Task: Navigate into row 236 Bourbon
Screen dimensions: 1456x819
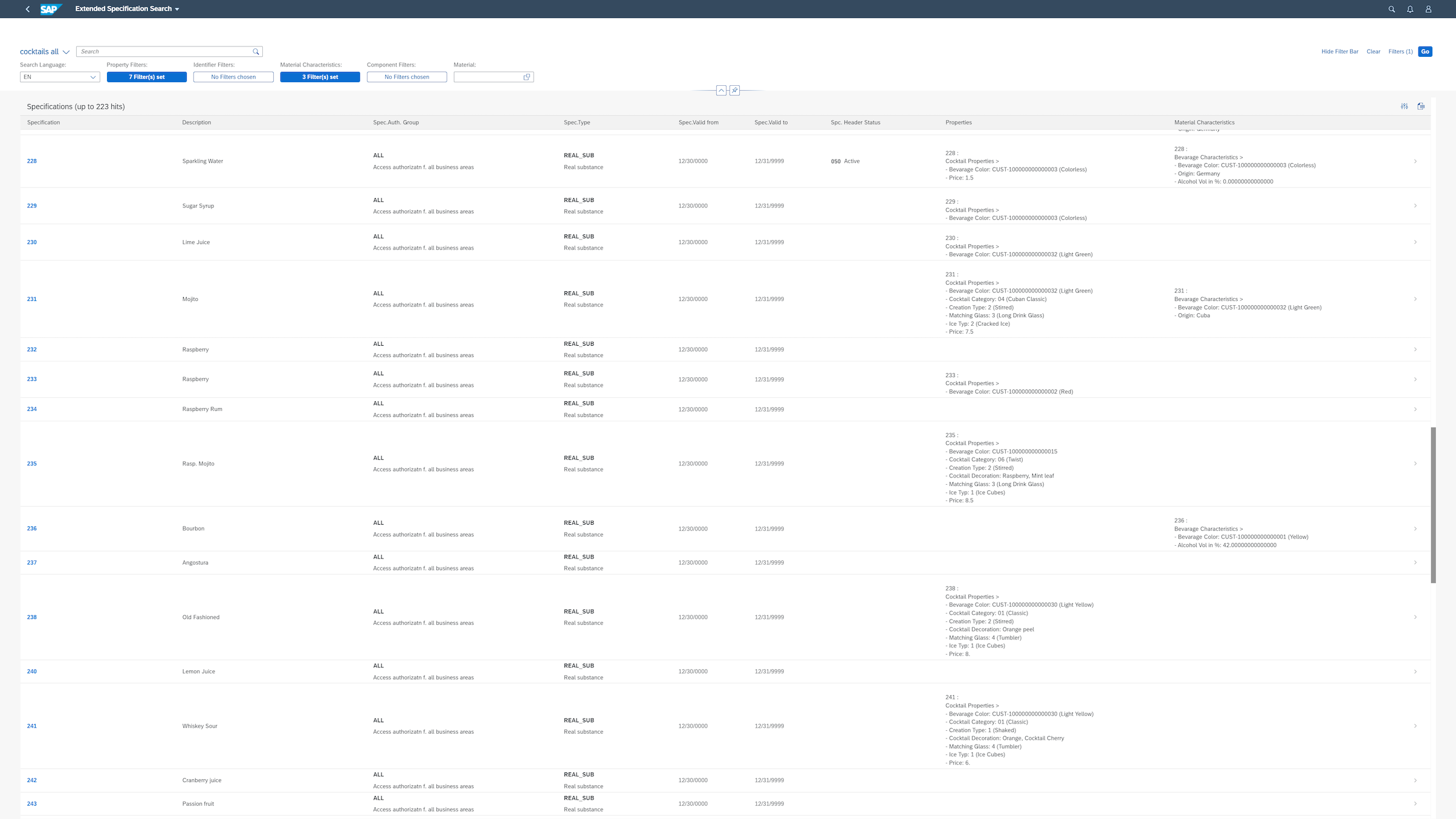Action: (x=1415, y=529)
